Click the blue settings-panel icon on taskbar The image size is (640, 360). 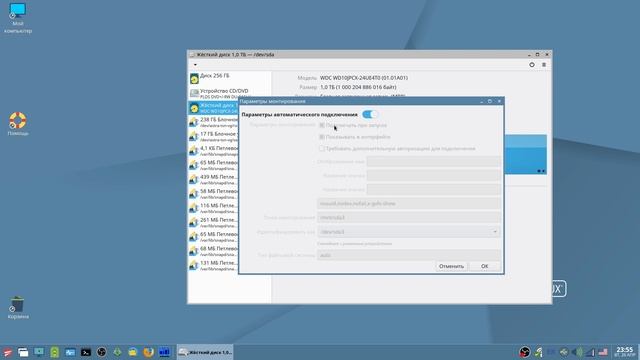click(70, 352)
